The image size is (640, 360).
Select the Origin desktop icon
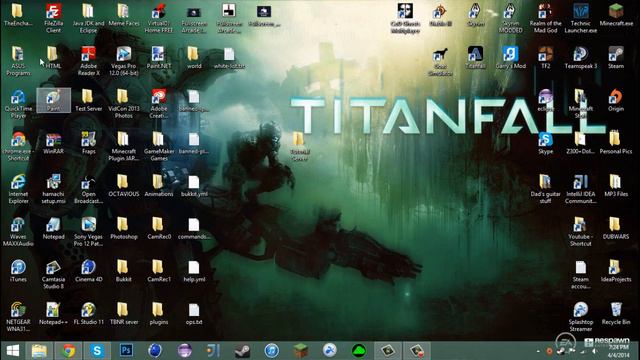pyautogui.click(x=616, y=100)
